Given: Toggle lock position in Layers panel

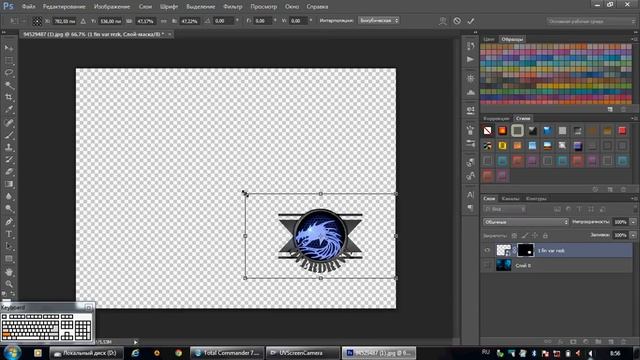Looking at the screenshot, I should pos(535,236).
